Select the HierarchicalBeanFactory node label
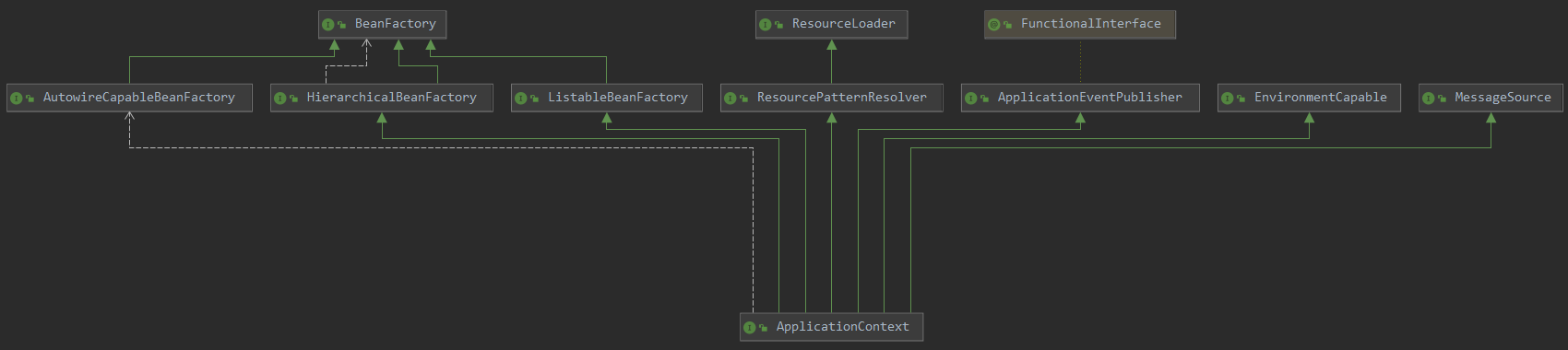The height and width of the screenshot is (350, 1568). [392, 98]
